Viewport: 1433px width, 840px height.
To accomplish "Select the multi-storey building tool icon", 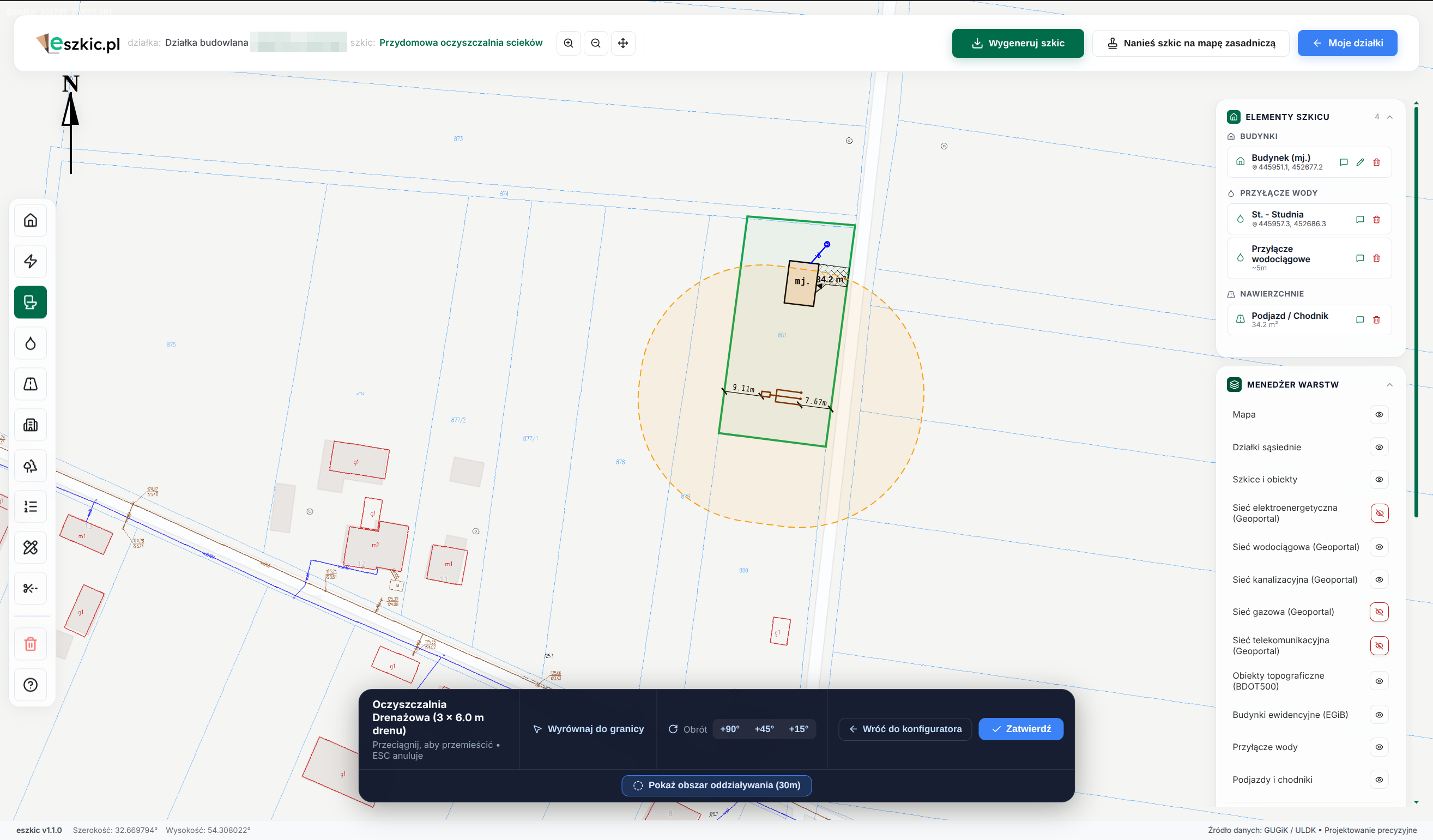I will click(30, 425).
